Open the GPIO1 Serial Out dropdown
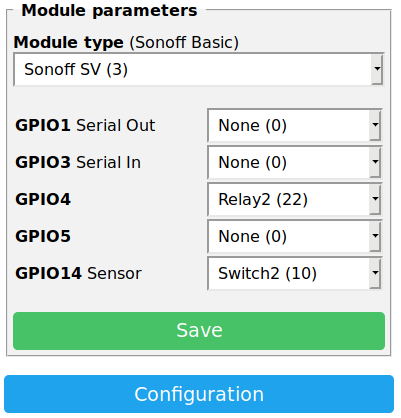This screenshot has height=418, width=401. point(295,125)
